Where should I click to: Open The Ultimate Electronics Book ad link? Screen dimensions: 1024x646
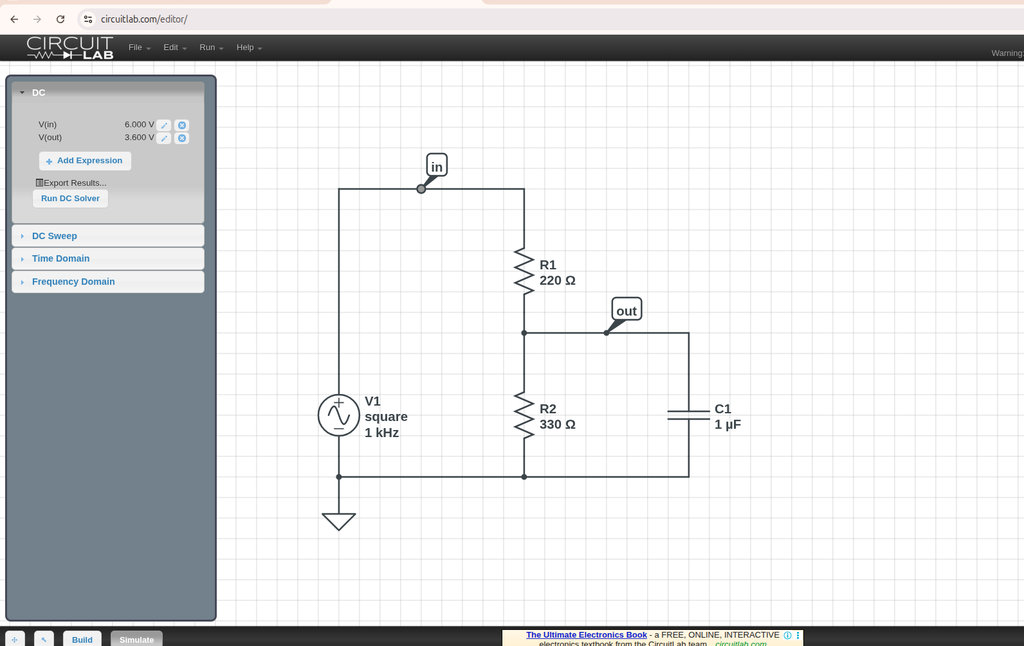586,635
